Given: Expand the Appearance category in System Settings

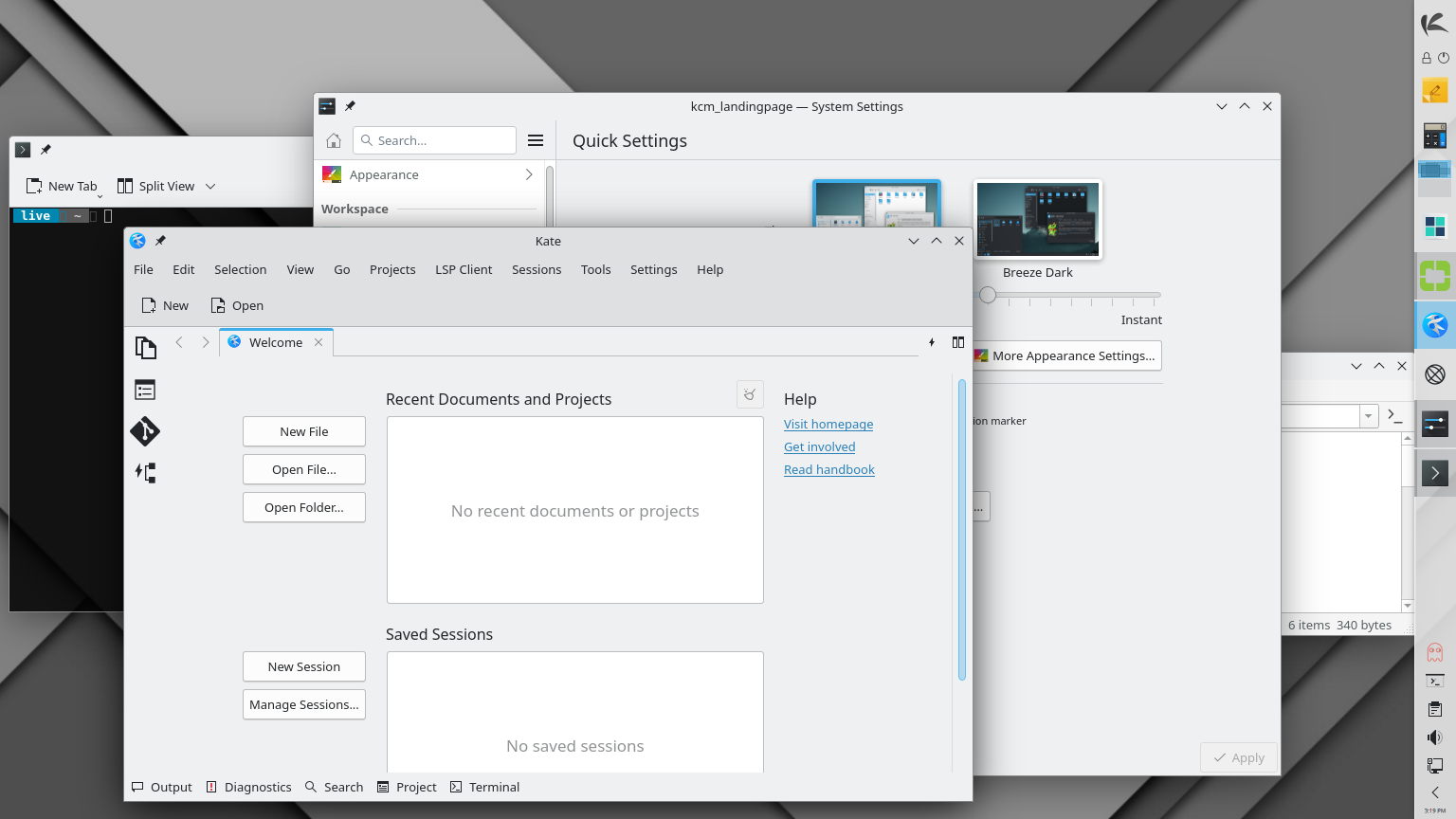Looking at the screenshot, I should 429,174.
